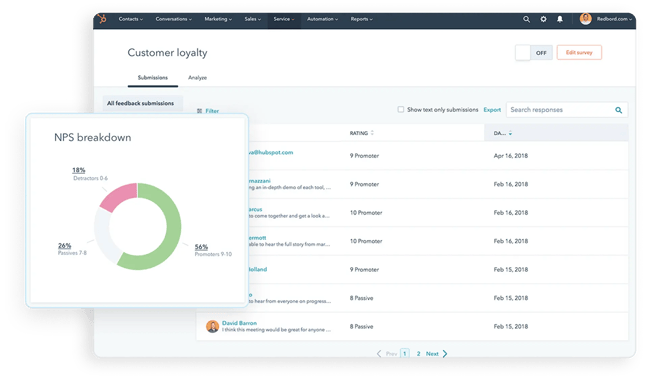Open the search magnifier in top bar
This screenshot has height=379, width=646.
(x=527, y=19)
